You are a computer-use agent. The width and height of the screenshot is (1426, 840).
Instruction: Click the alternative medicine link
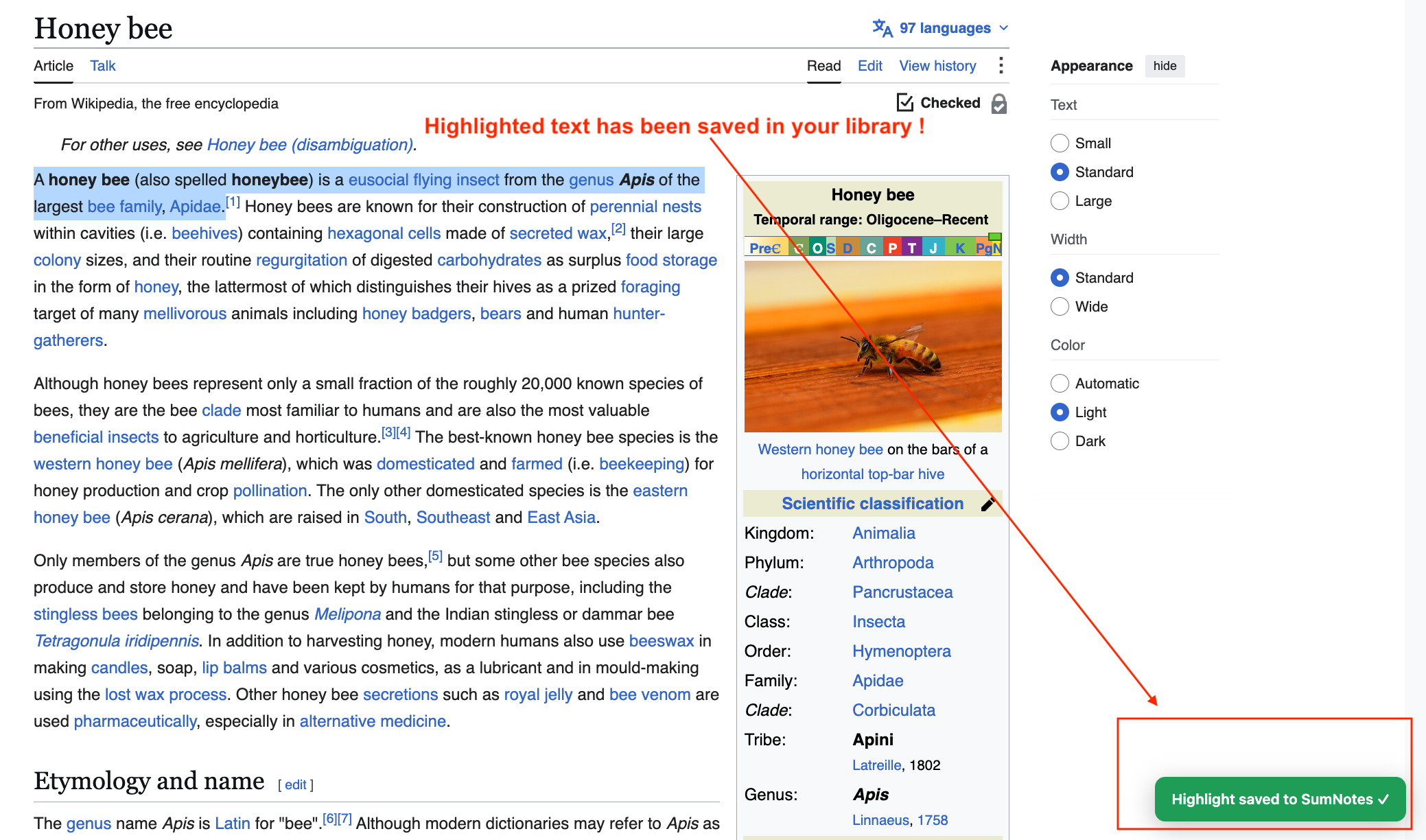pos(373,721)
